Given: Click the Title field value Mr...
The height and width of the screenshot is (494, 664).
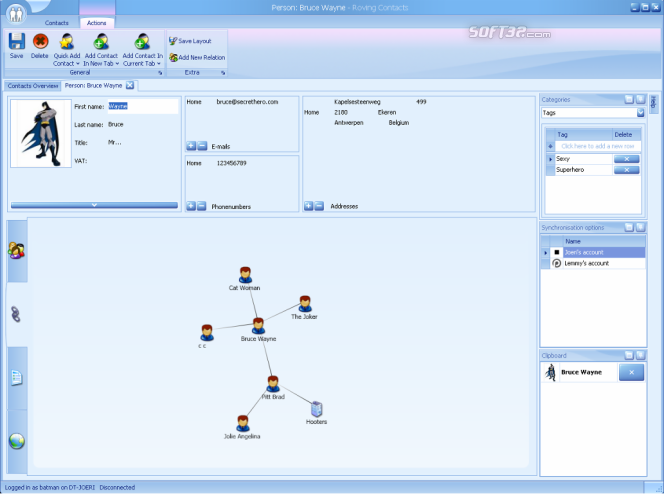Looking at the screenshot, I should click(114, 143).
